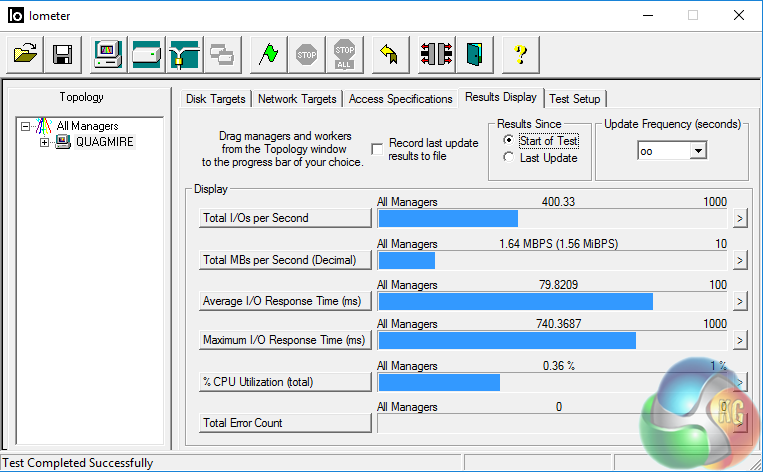Click the Total Error Count button
763x472 pixels.
tap(285, 423)
